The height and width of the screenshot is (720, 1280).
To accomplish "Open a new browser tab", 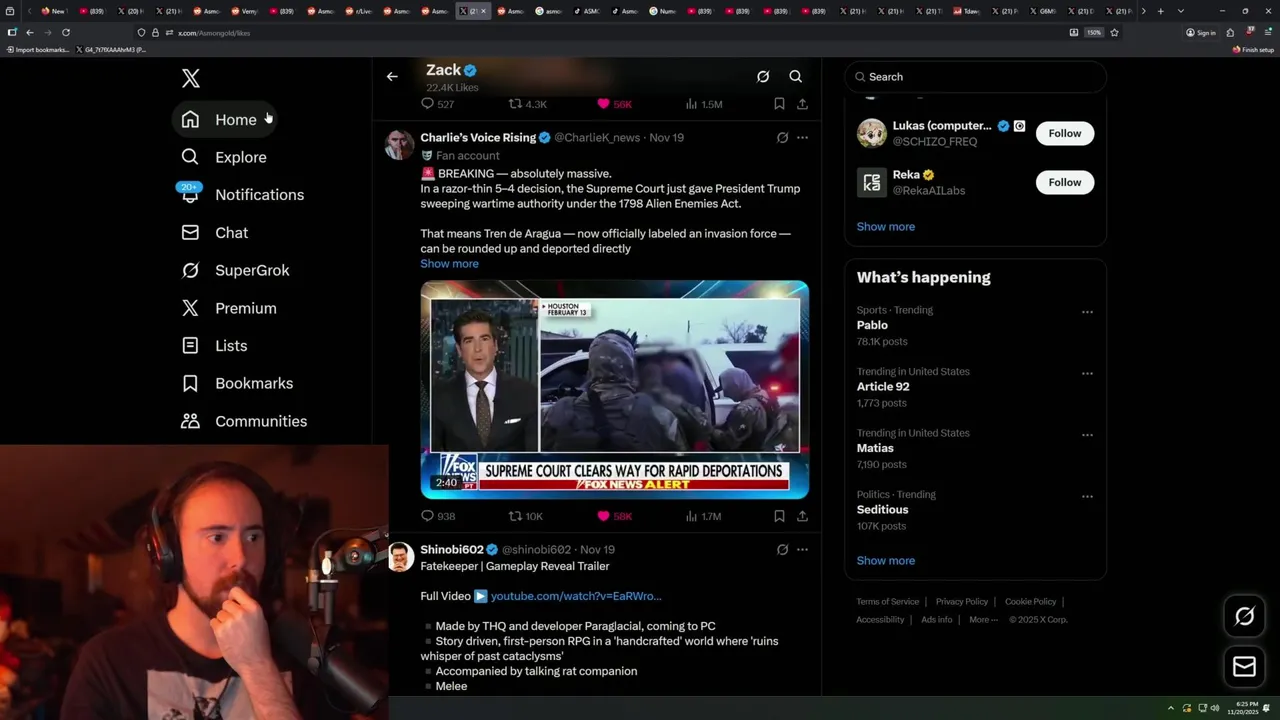I will 1160,11.
